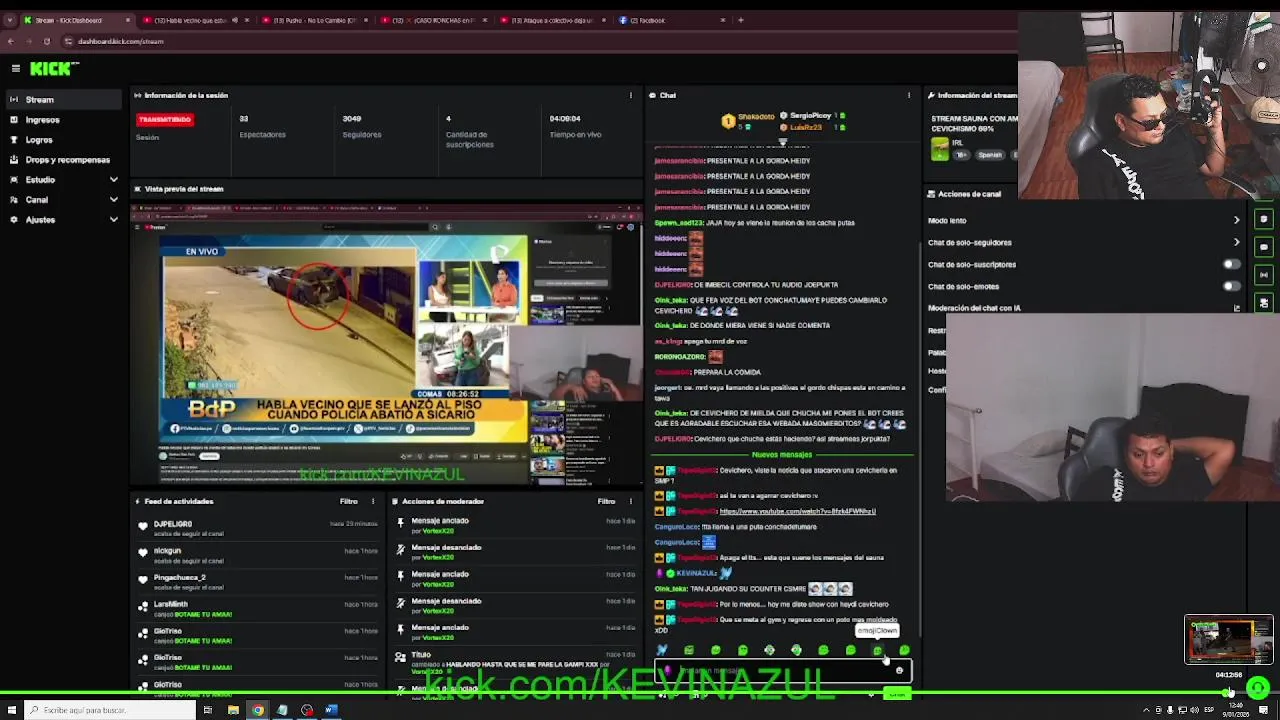Click heart icon next to nickgun
Image resolution: width=1280 pixels, height=720 pixels.
(x=143, y=552)
